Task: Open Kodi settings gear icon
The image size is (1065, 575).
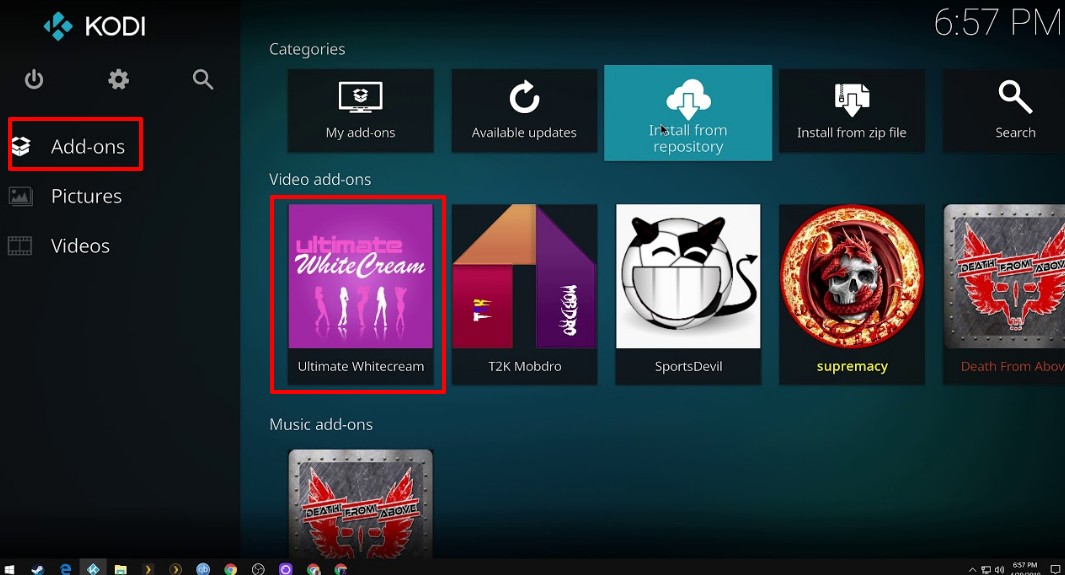Action: click(x=118, y=79)
